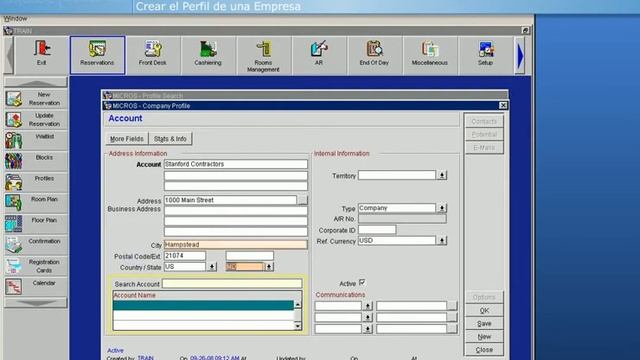The width and height of the screenshot is (640, 360).
Task: Click the Close button in profile
Action: pos(484,349)
